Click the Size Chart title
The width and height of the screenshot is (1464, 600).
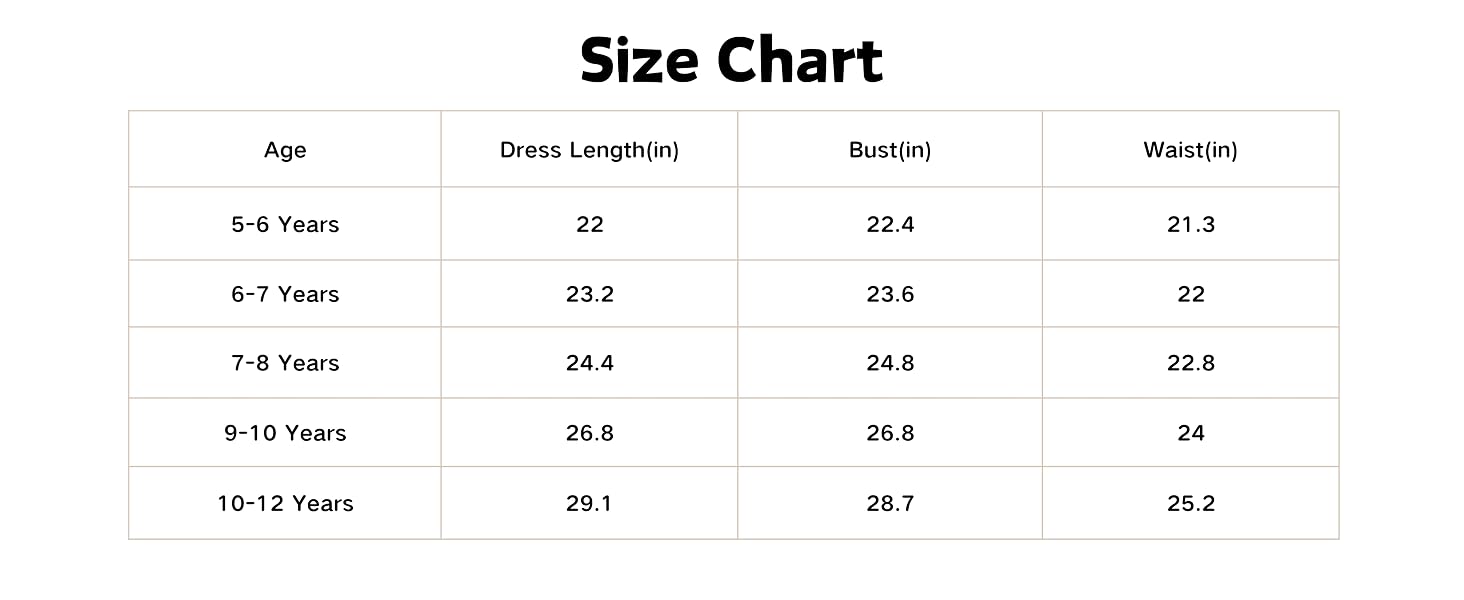pyautogui.click(x=731, y=60)
